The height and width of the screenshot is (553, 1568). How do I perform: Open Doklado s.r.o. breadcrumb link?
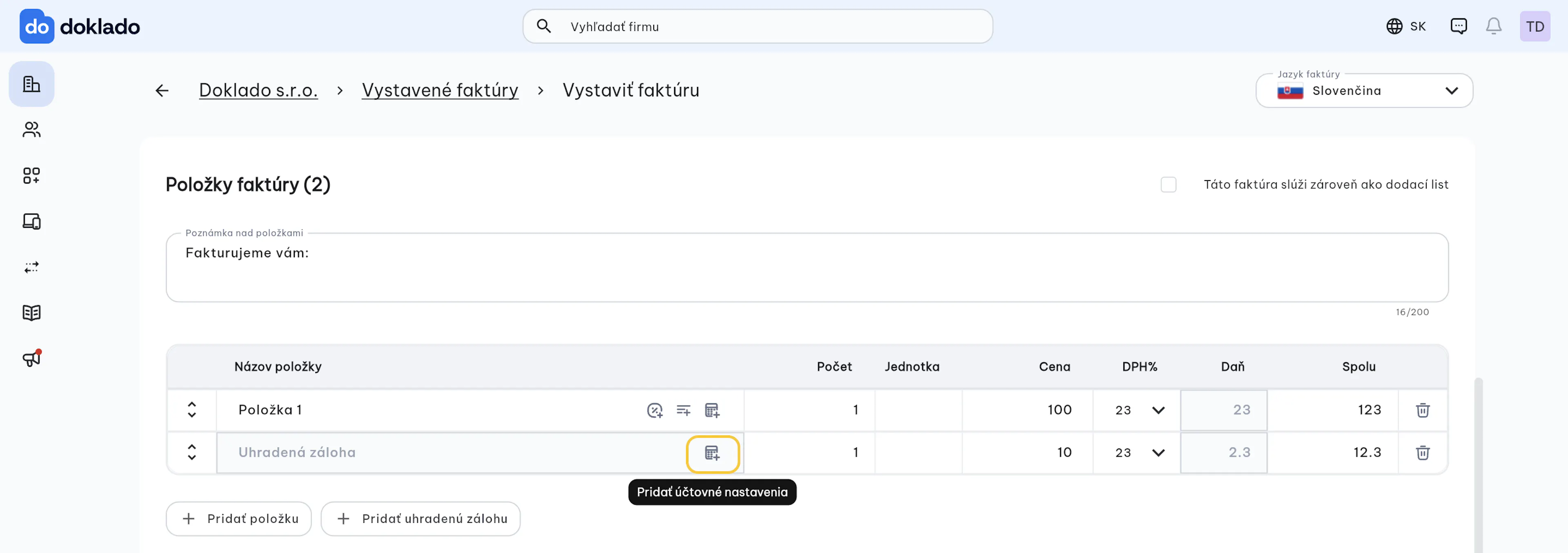pyautogui.click(x=258, y=91)
